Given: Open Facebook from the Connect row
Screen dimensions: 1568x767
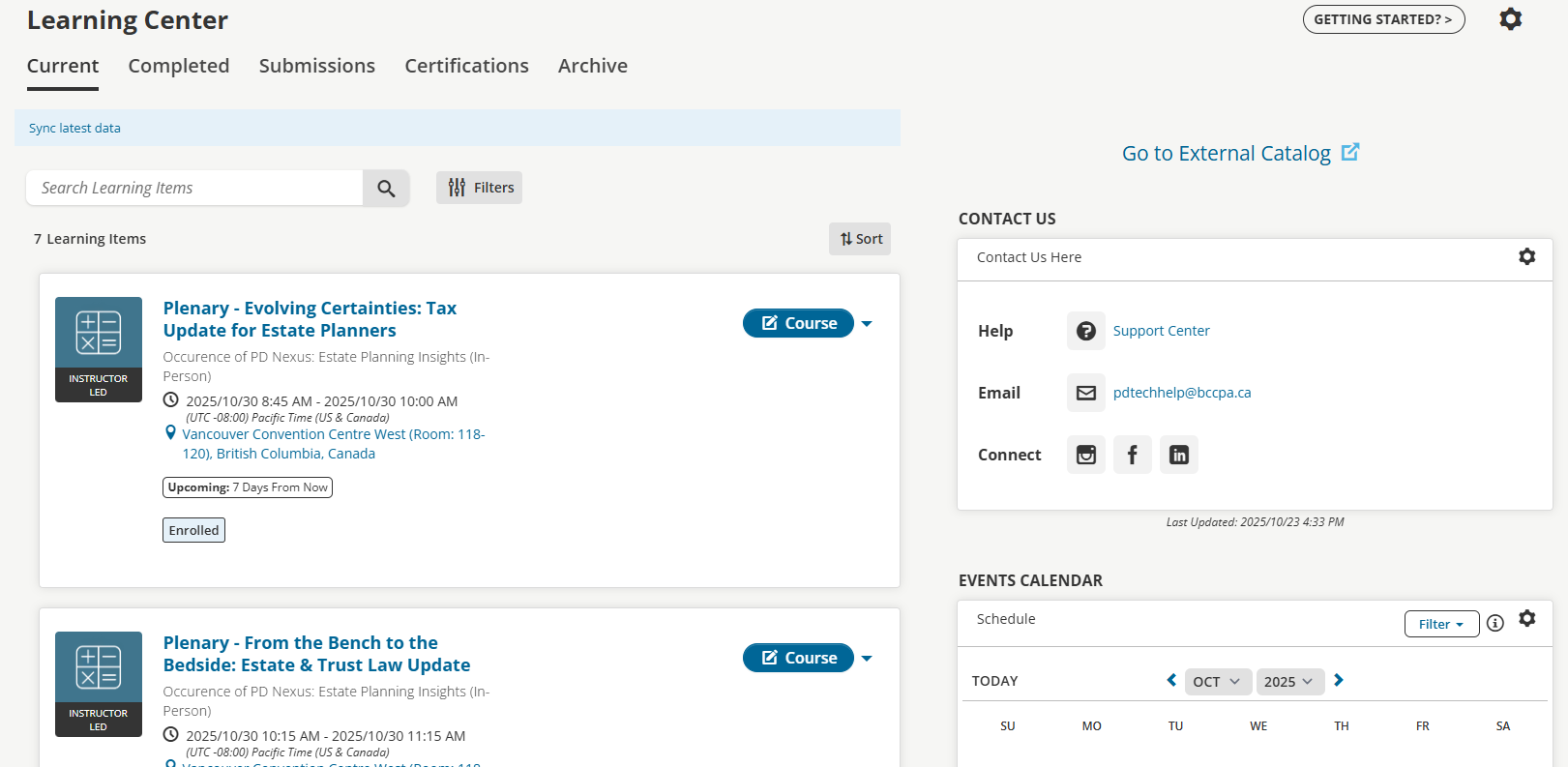Looking at the screenshot, I should tap(1132, 455).
